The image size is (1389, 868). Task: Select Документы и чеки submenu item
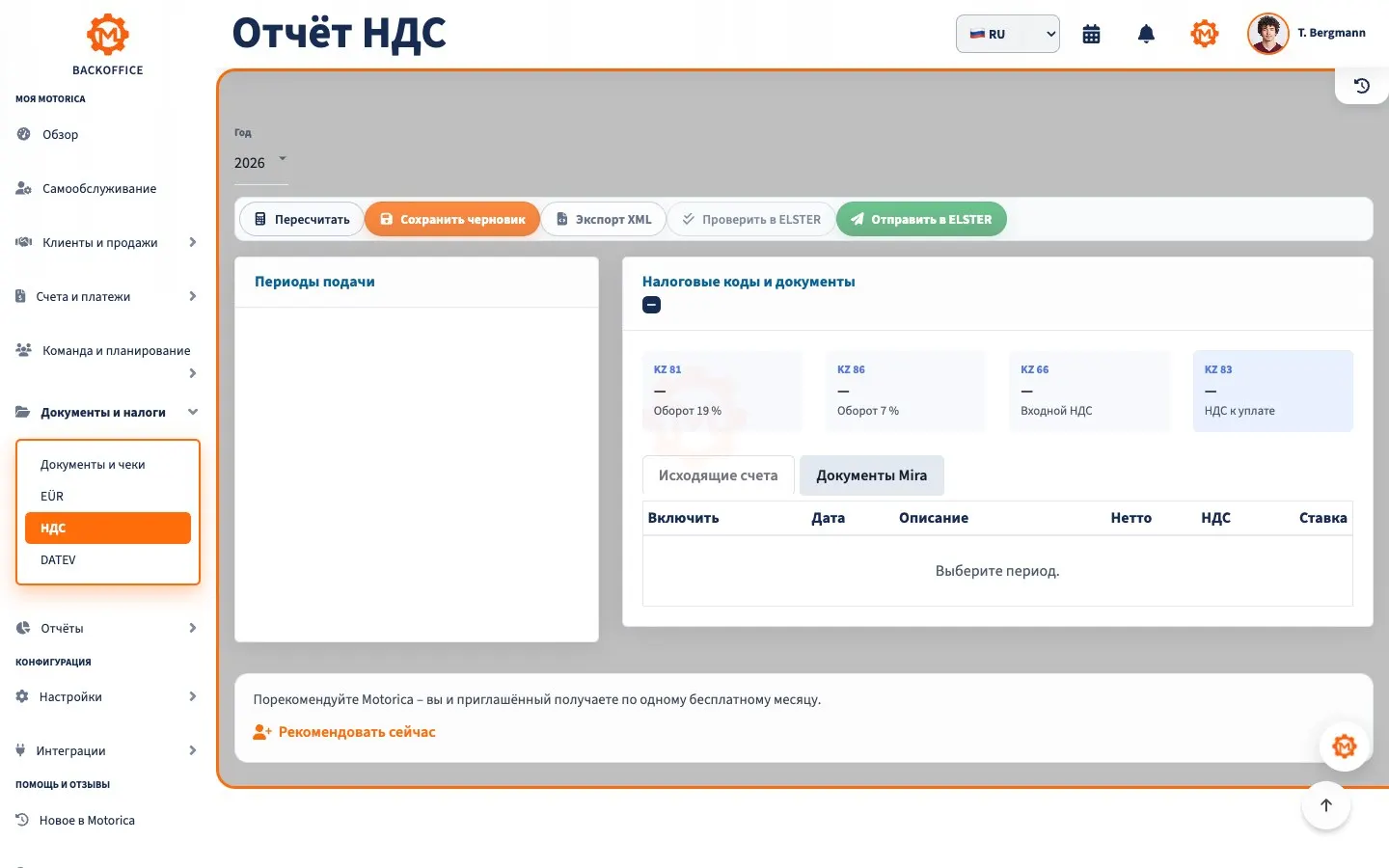[108, 464]
